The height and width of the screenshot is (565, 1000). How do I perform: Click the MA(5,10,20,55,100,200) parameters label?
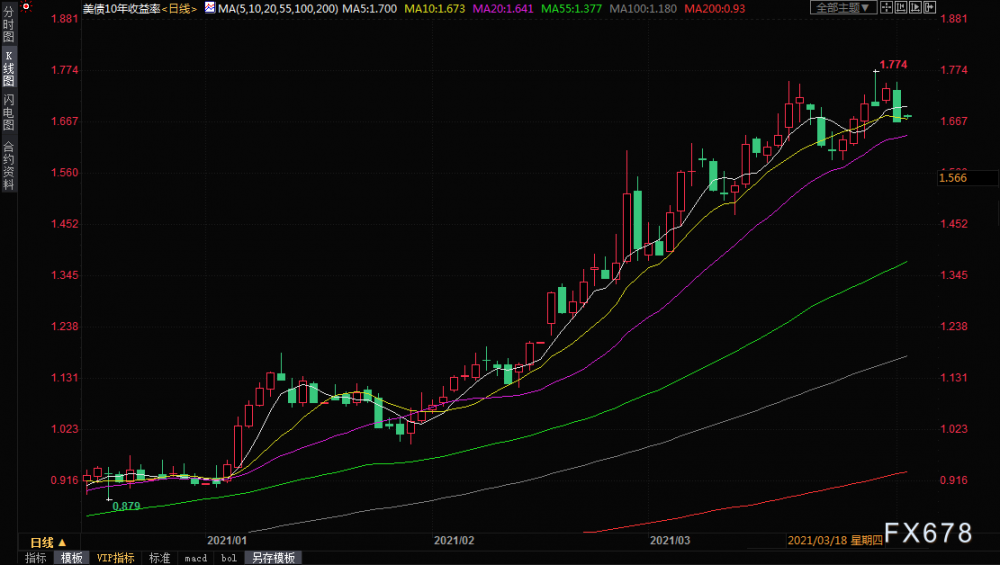tap(278, 9)
